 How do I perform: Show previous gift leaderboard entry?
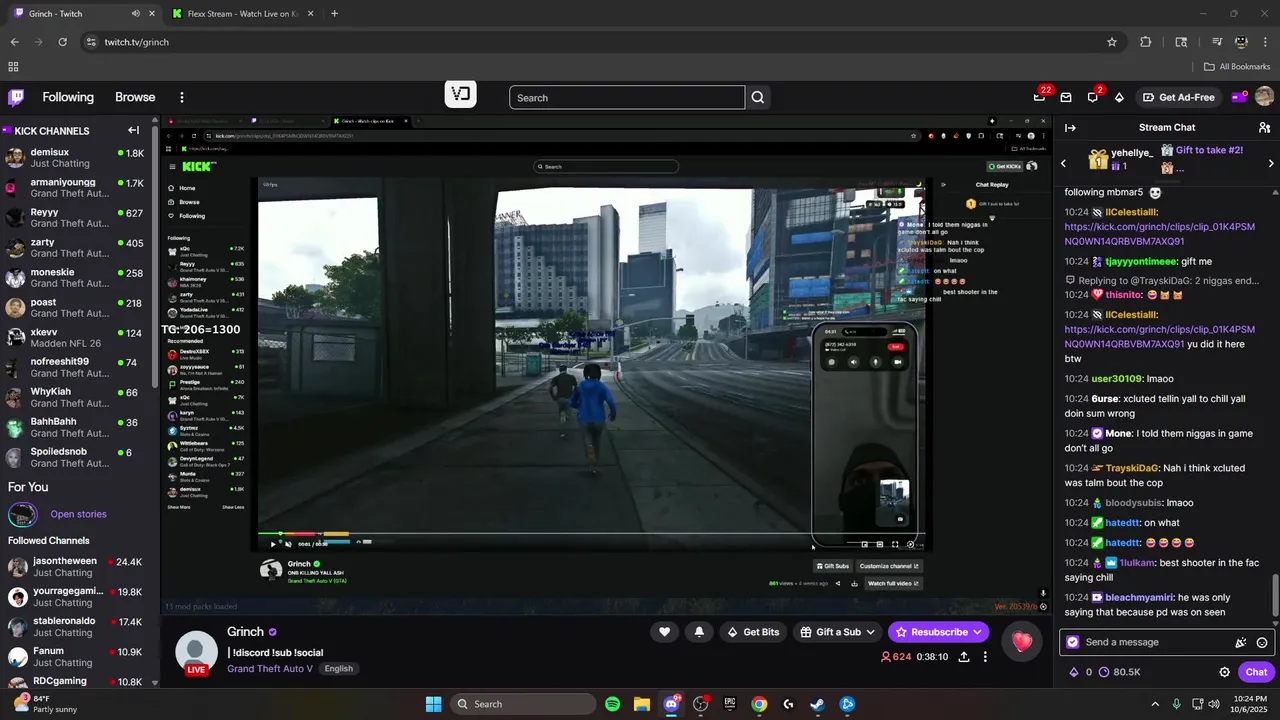click(x=1064, y=162)
